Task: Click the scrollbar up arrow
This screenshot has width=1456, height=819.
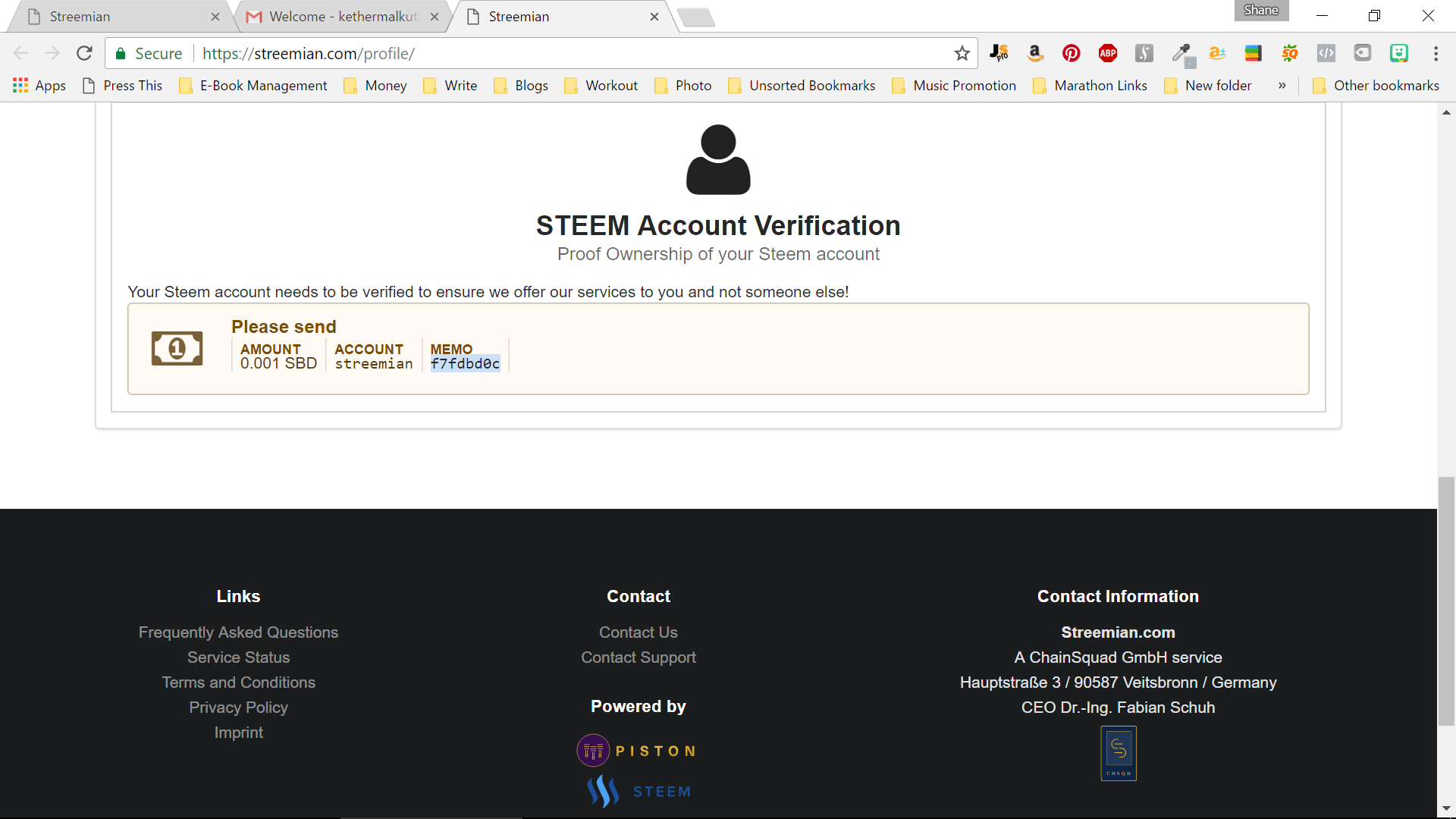Action: pyautogui.click(x=1446, y=112)
